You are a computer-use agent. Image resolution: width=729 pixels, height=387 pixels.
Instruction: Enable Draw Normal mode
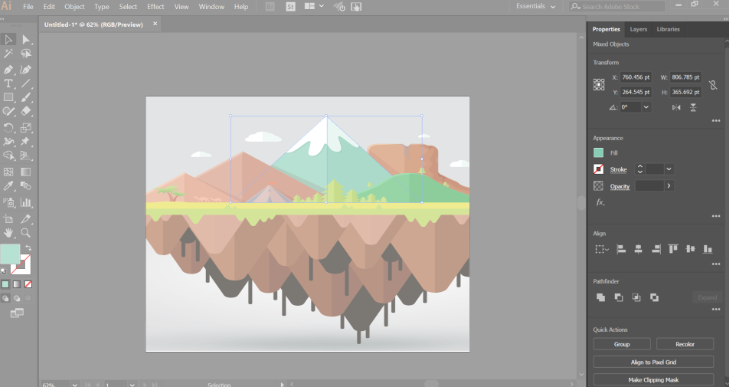pos(5,298)
